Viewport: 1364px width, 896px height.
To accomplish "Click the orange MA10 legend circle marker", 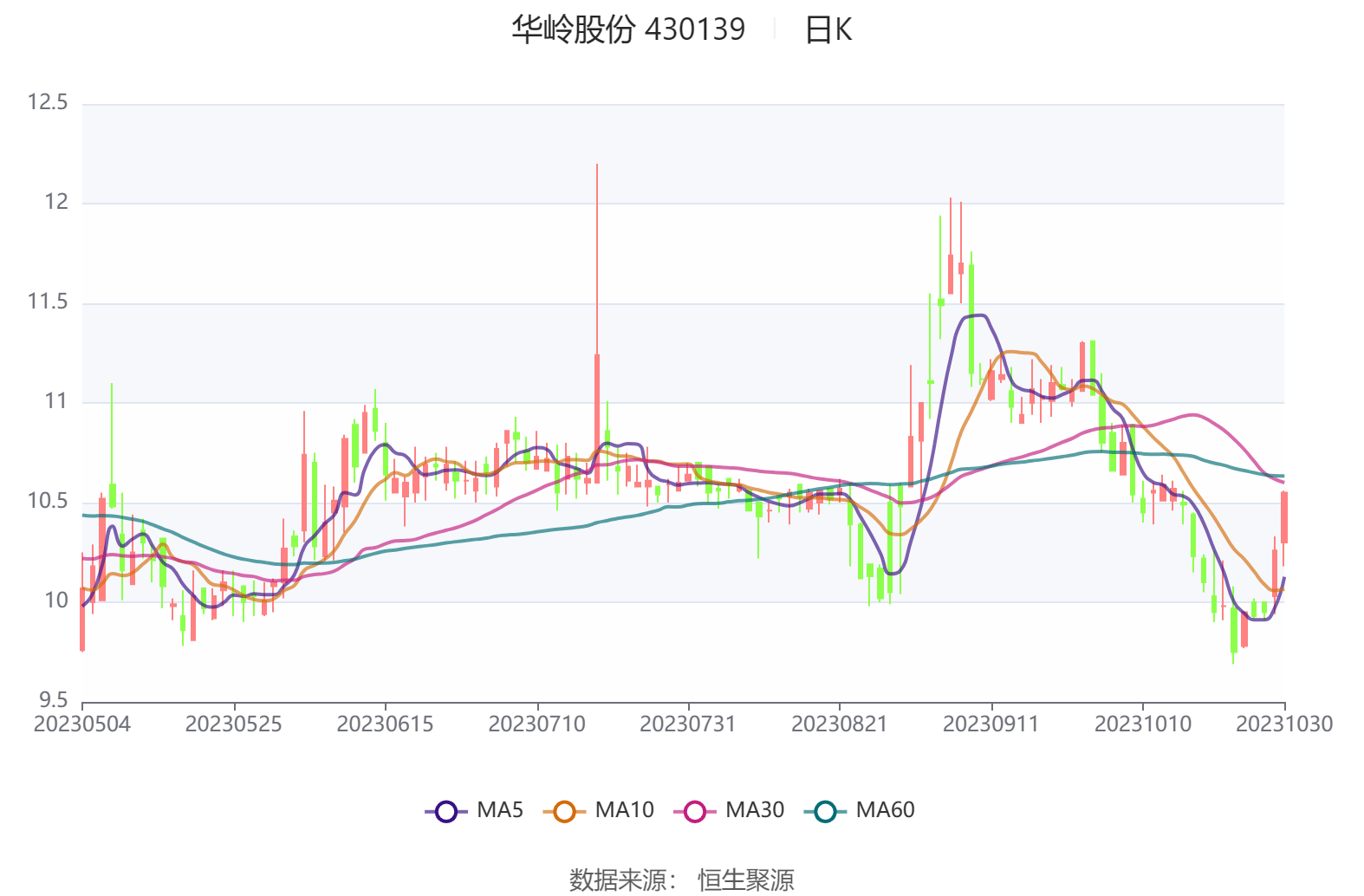I will coord(564,812).
